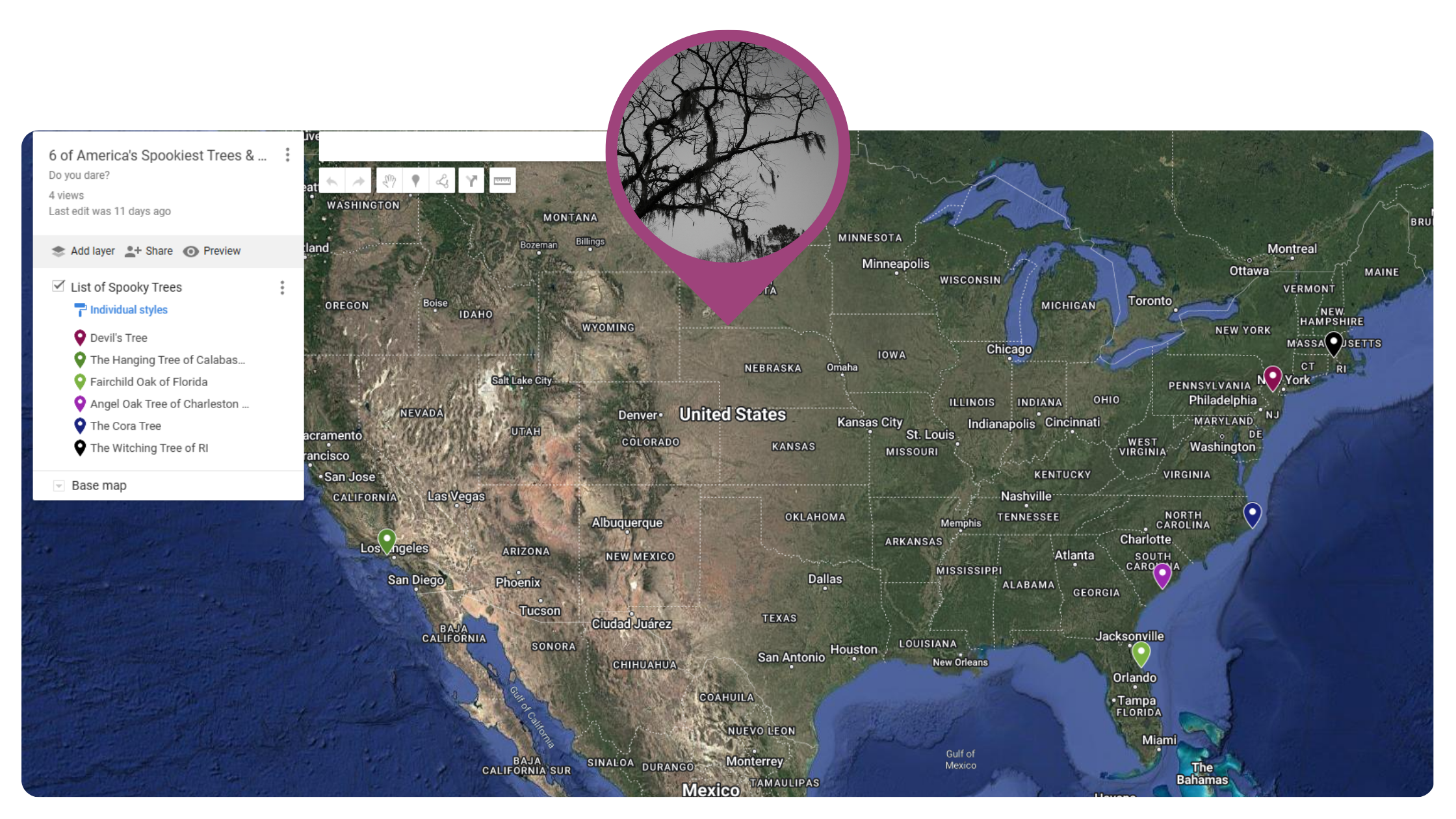Click the redo arrow icon
1456x819 pixels.
[358, 180]
